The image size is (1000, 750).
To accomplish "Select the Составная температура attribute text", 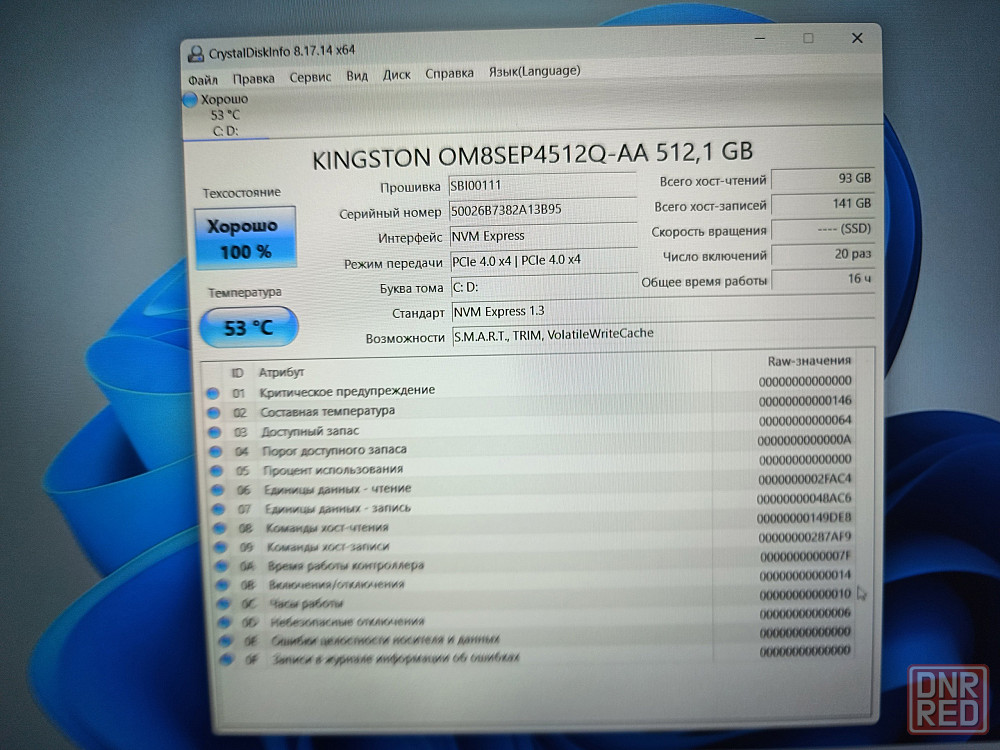I will (x=327, y=411).
